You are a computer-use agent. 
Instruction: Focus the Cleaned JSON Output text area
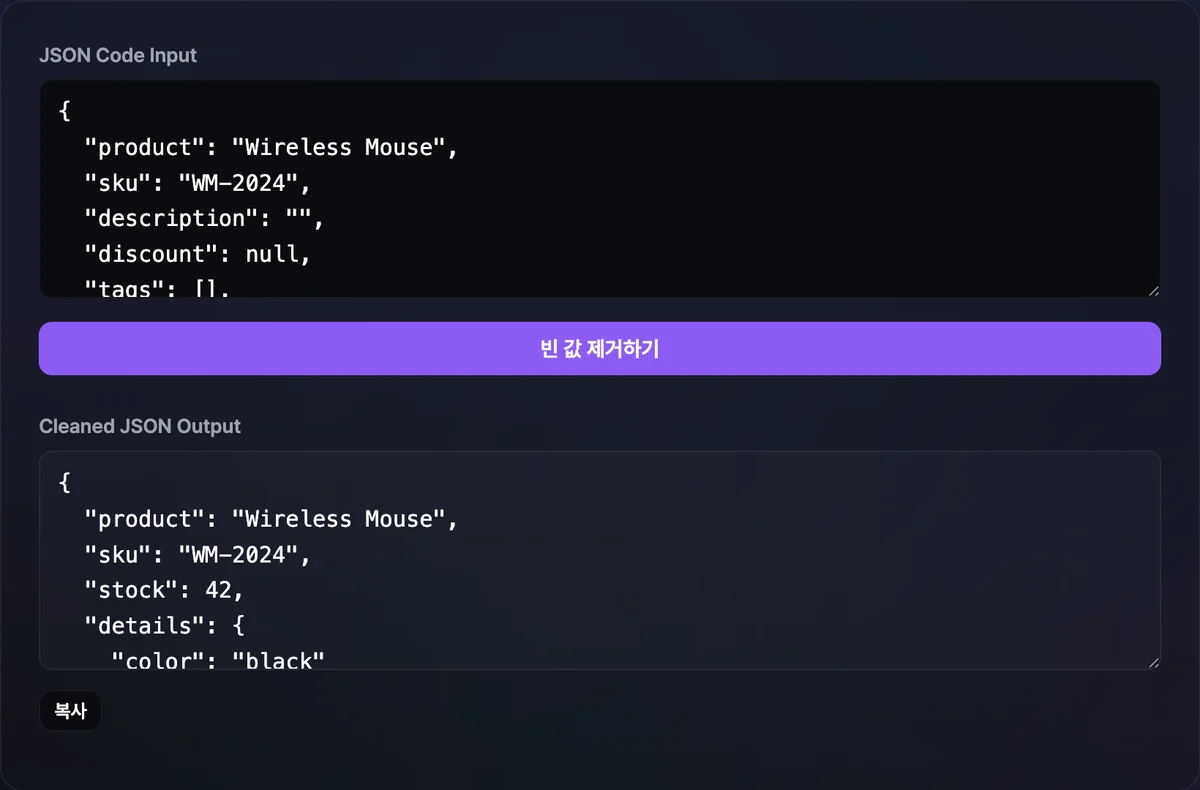point(600,560)
